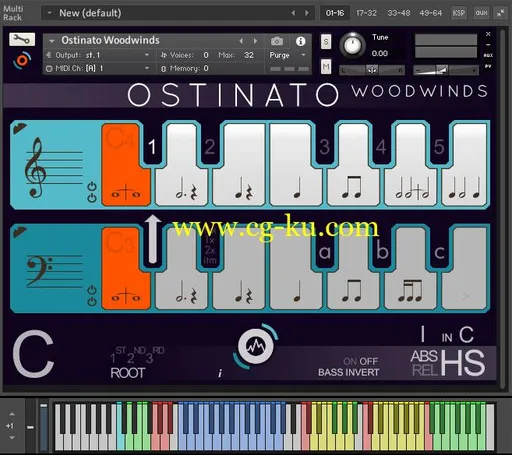Open the Ostinato Woodwinds instrument dropdown

pos(52,41)
